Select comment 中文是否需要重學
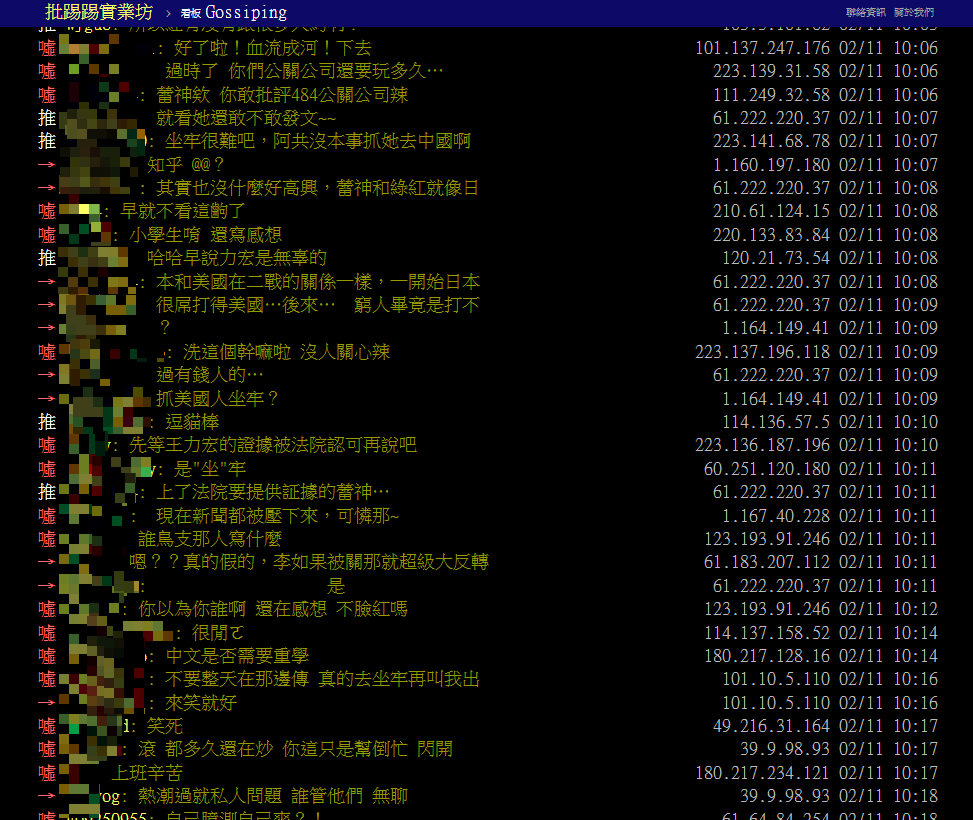 [237, 656]
